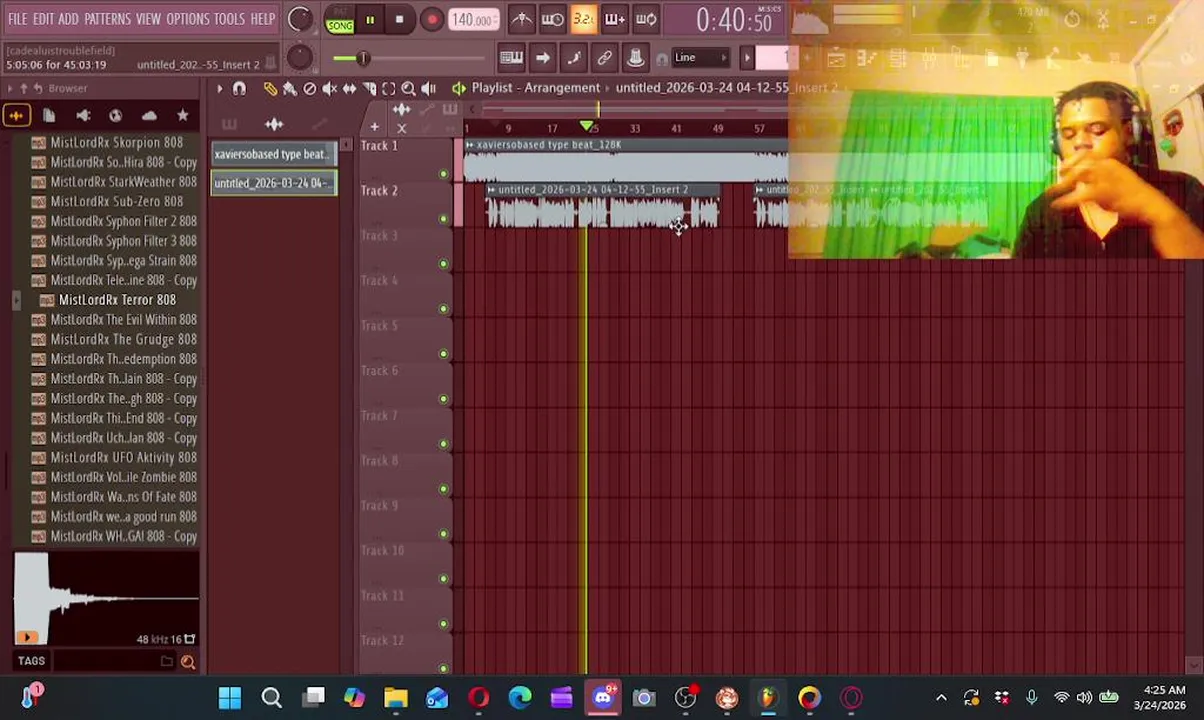Select the Browser cloud tab icon
This screenshot has width=1204, height=720.
pos(149,116)
